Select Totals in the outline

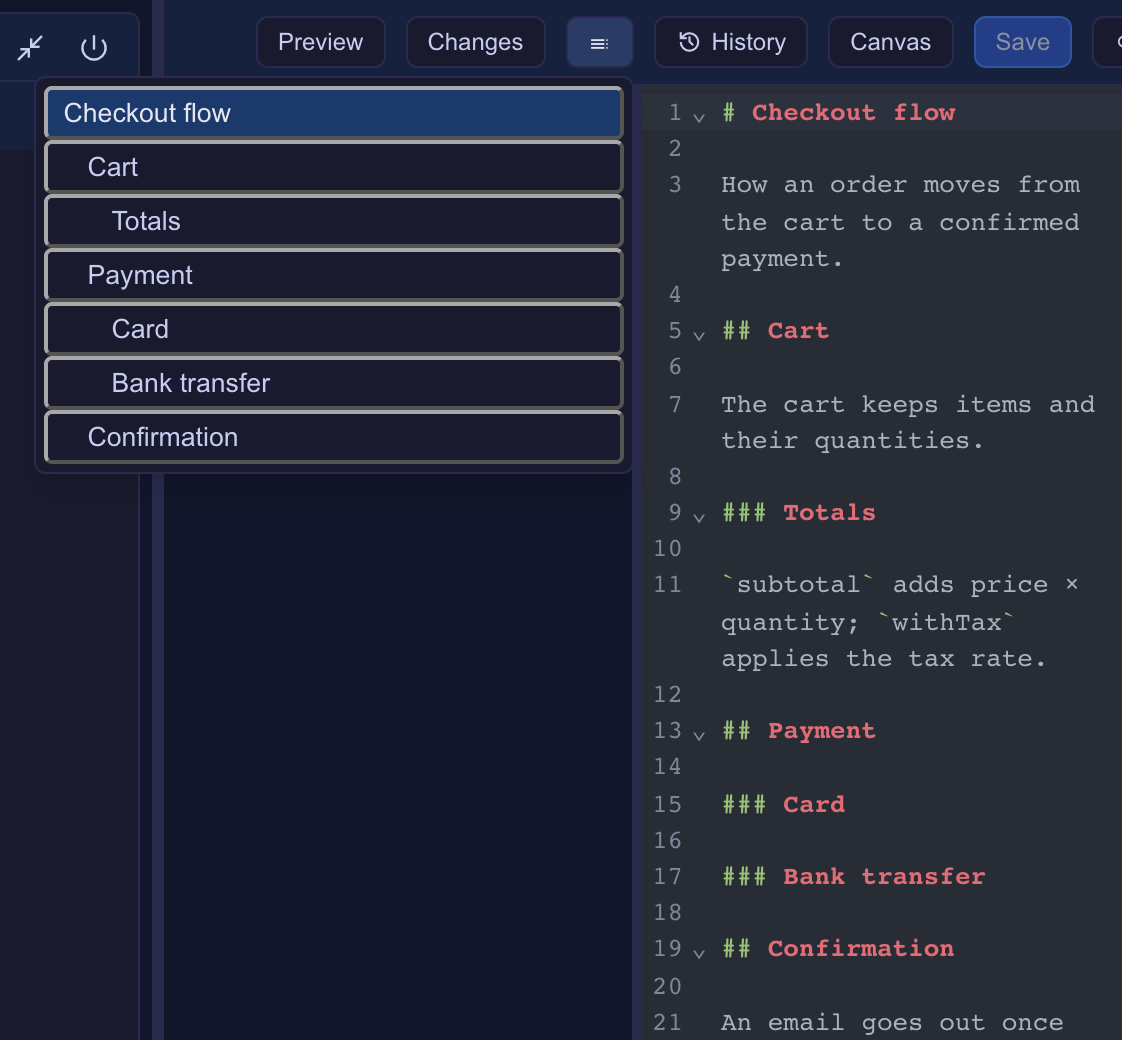[333, 221]
